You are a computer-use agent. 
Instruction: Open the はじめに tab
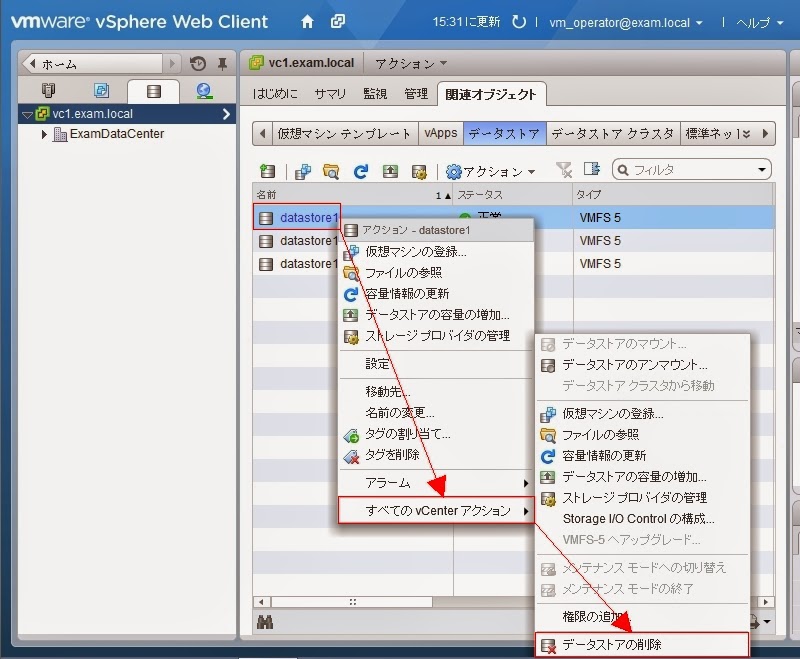point(275,94)
